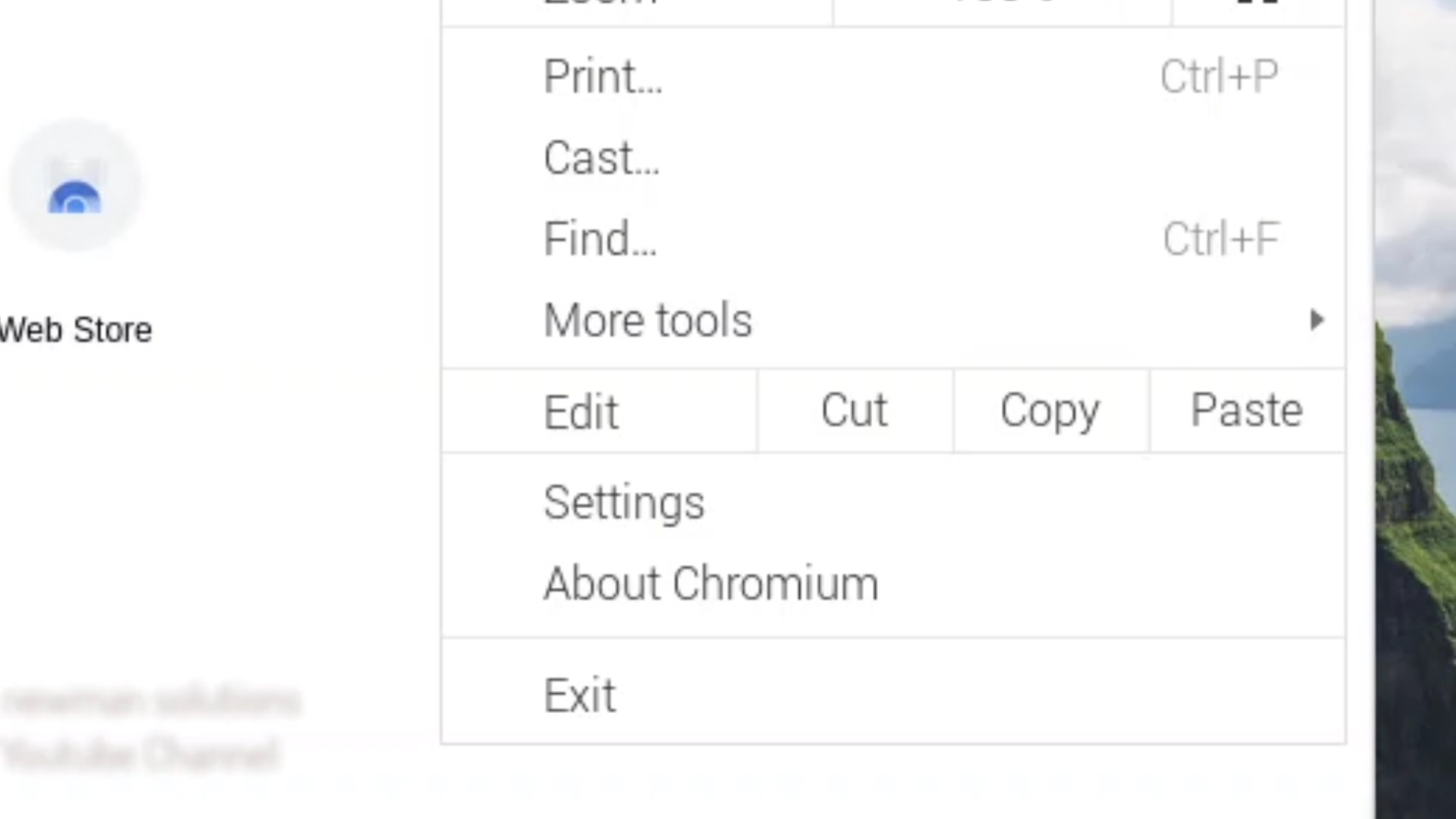This screenshot has height=819, width=1456.
Task: Open the More tools menu entry
Action: click(x=648, y=320)
